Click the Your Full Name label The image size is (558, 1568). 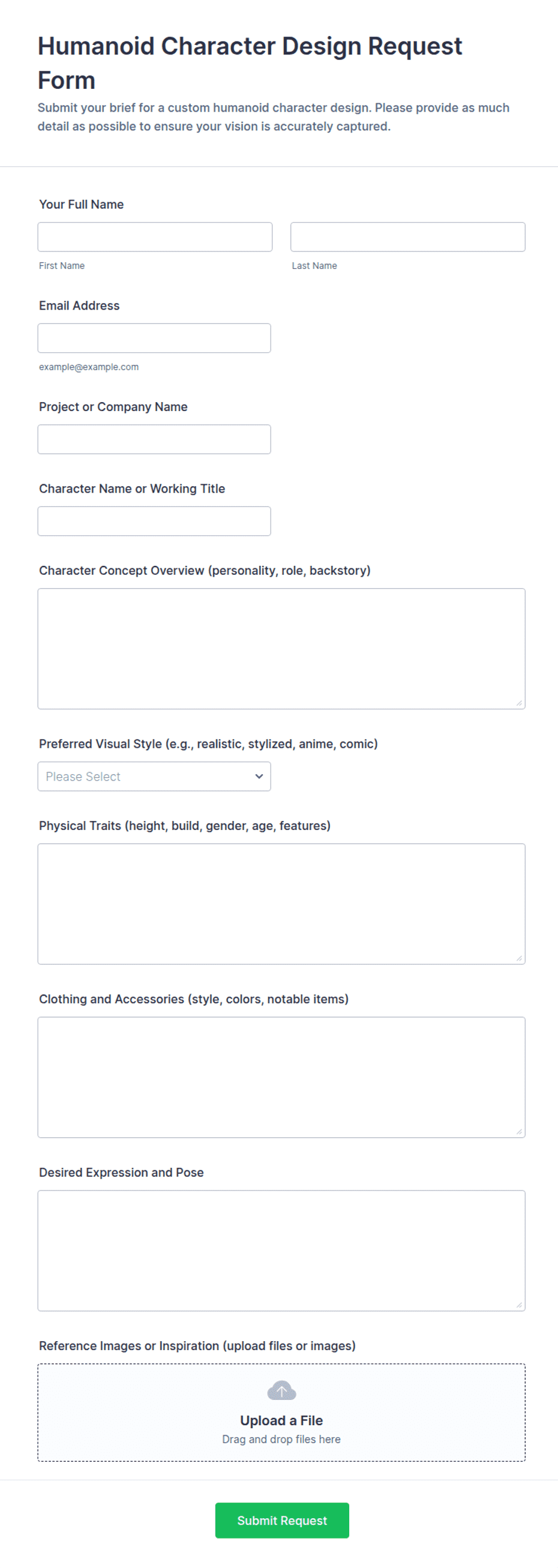(x=82, y=205)
